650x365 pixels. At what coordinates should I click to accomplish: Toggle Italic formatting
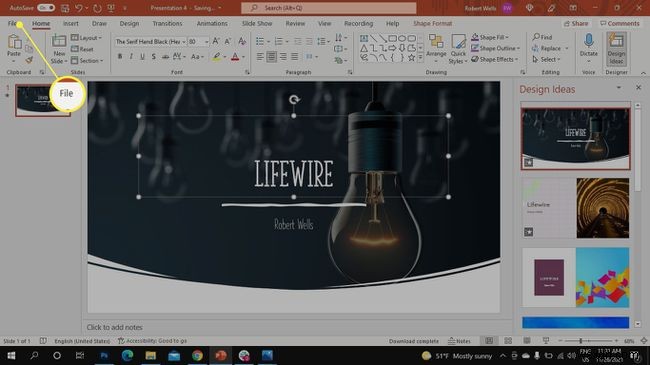131,57
